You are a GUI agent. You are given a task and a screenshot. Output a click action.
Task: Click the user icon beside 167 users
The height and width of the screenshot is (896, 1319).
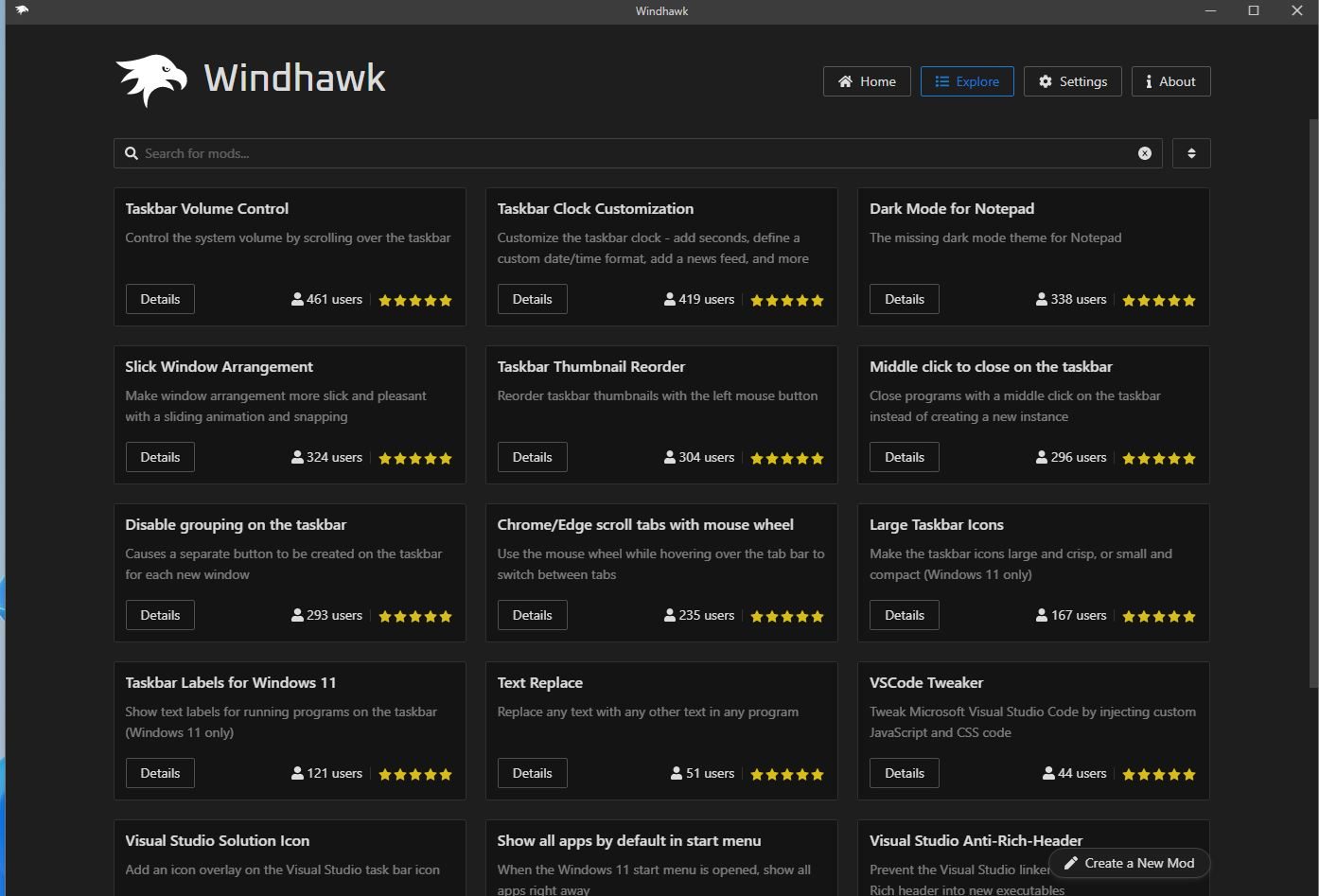pyautogui.click(x=1042, y=615)
